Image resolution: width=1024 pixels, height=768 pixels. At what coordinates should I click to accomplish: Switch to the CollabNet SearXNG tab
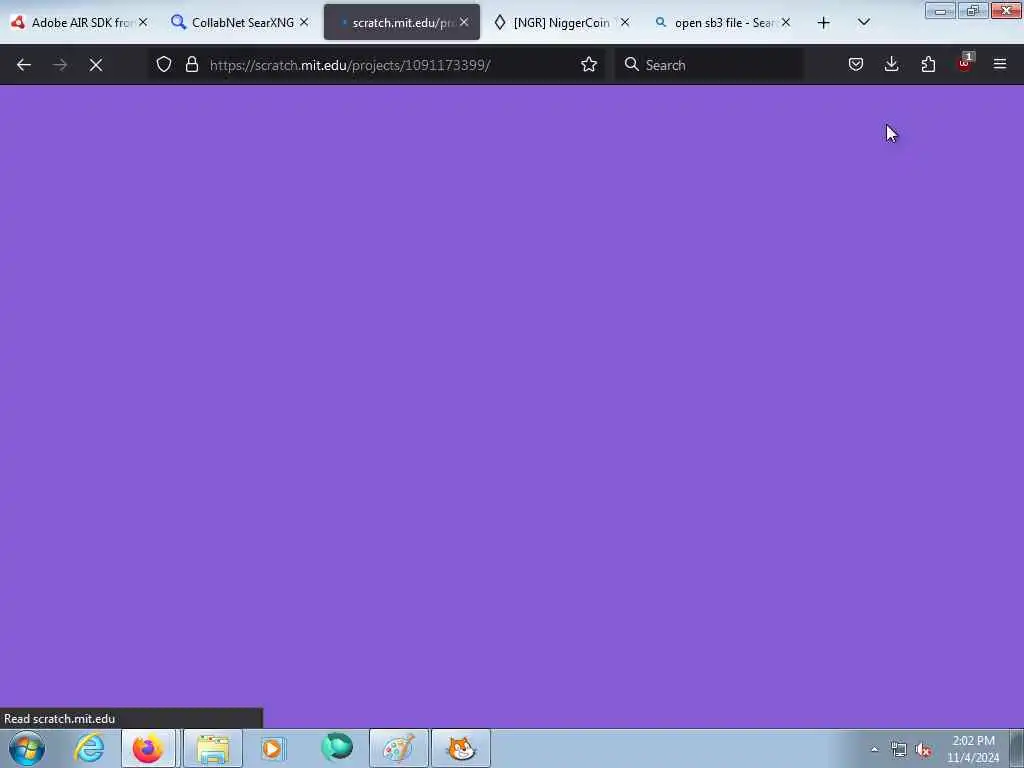(x=240, y=23)
